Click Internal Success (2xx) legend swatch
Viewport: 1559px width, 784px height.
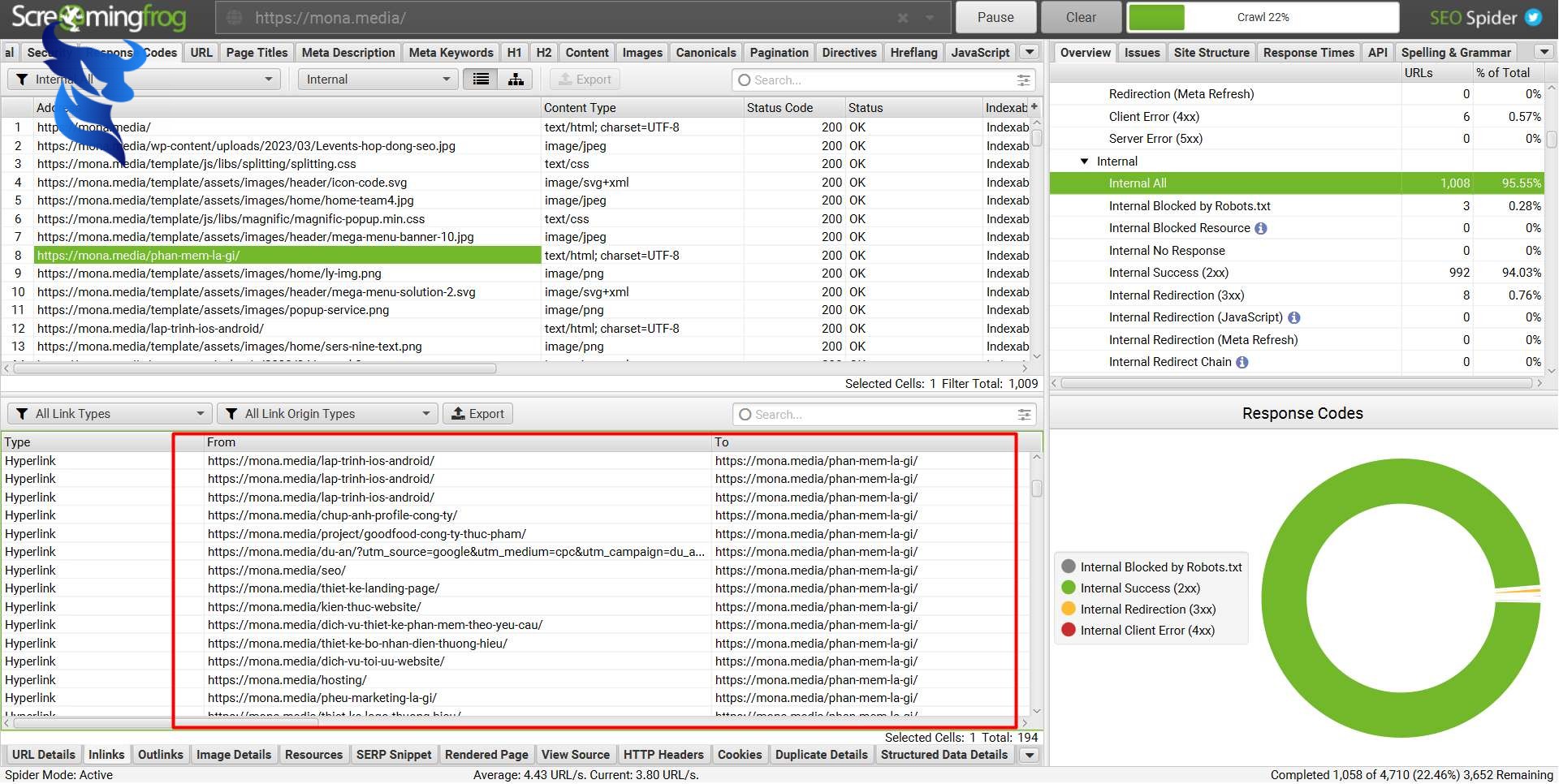coord(1069,588)
